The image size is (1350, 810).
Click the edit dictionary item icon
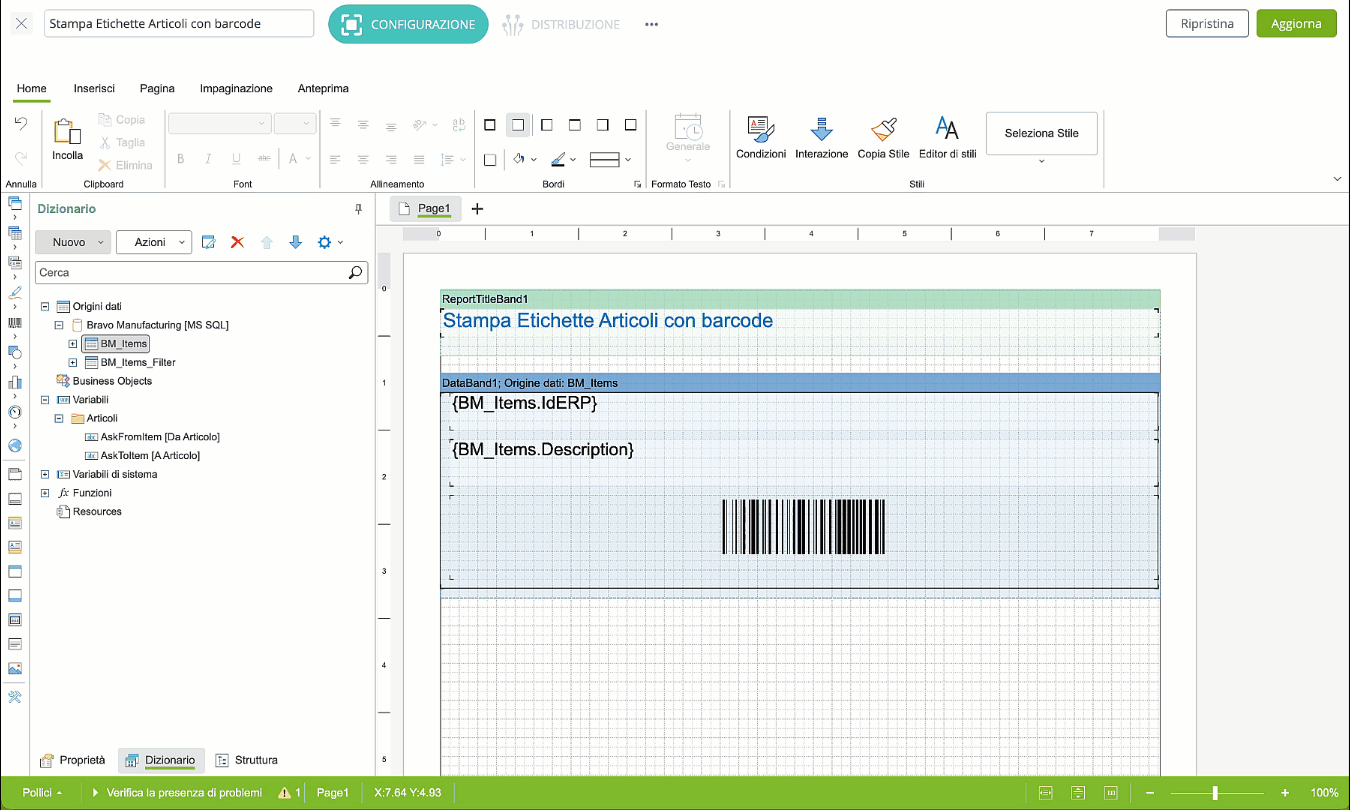(x=209, y=242)
